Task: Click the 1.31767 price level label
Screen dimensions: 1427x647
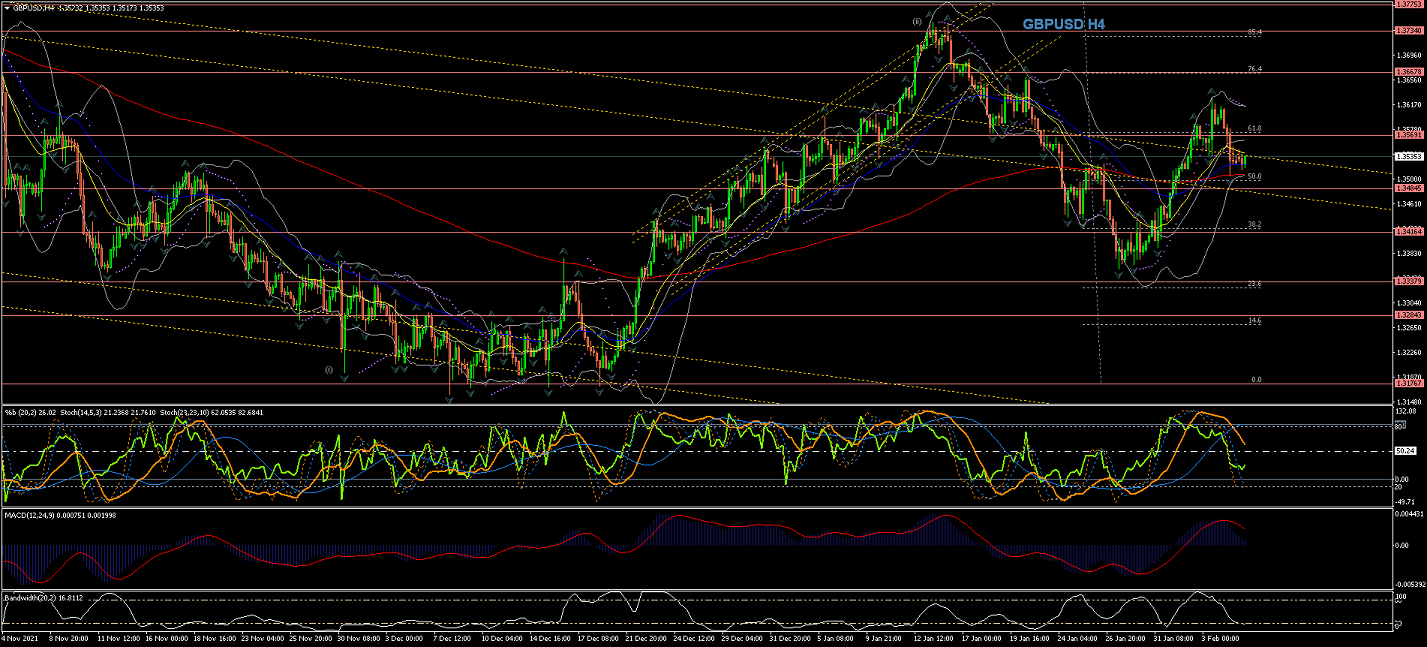Action: 1407,383
